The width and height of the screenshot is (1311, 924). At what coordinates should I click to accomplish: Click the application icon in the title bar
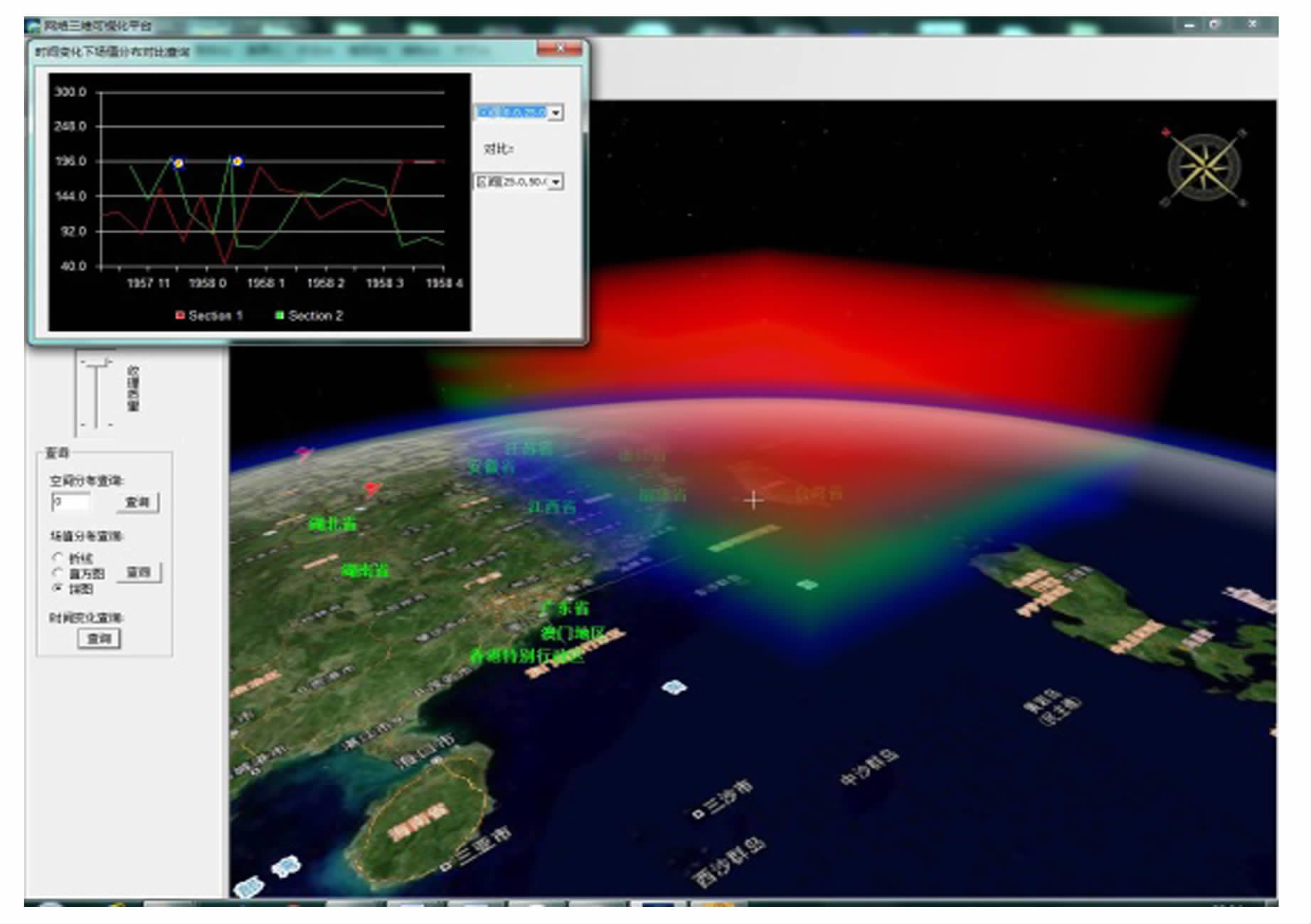click(x=33, y=26)
